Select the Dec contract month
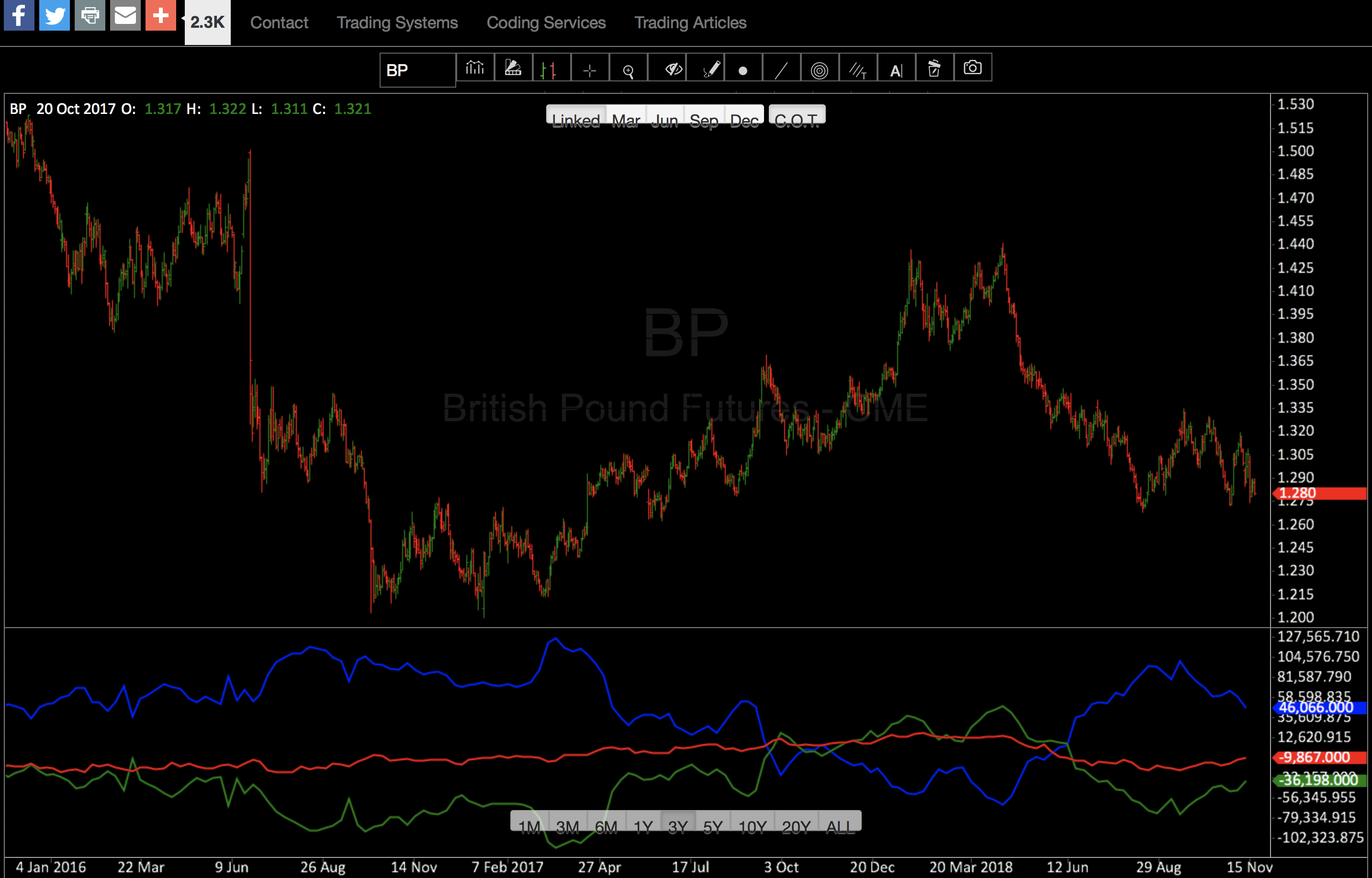The height and width of the screenshot is (878, 1372). pos(744,116)
